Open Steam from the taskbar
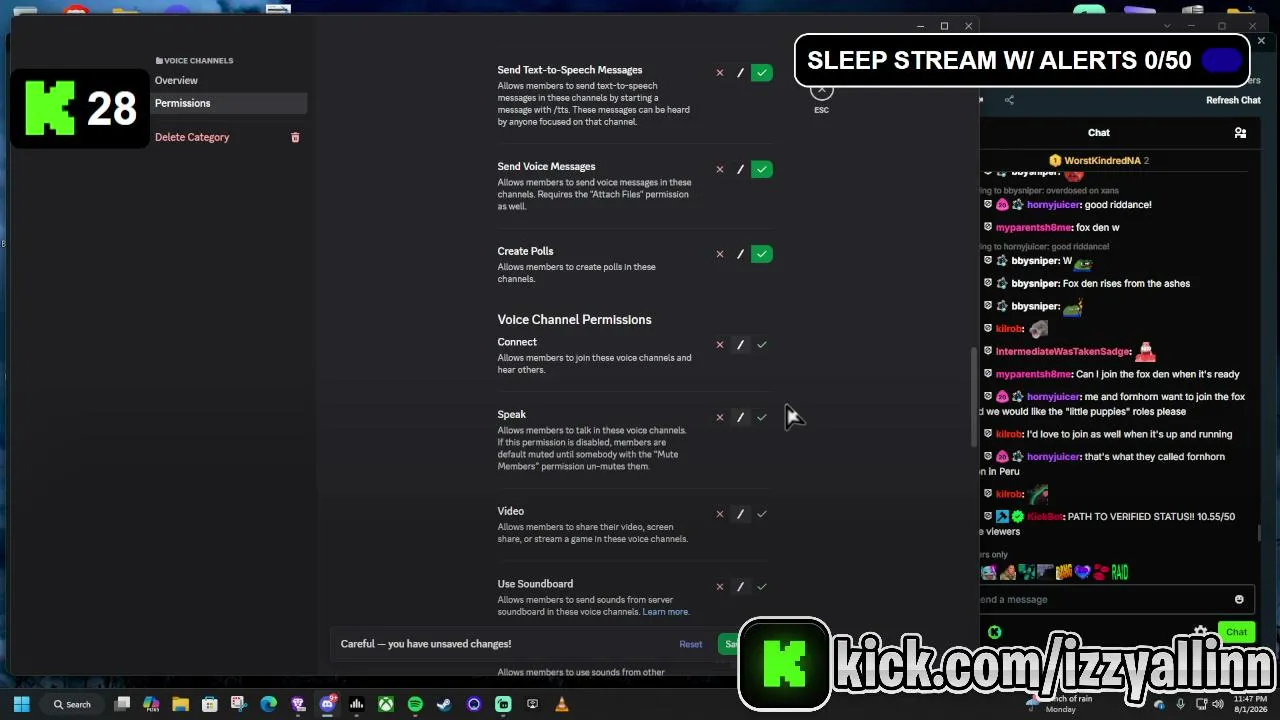The width and height of the screenshot is (1280, 720). coord(444,704)
